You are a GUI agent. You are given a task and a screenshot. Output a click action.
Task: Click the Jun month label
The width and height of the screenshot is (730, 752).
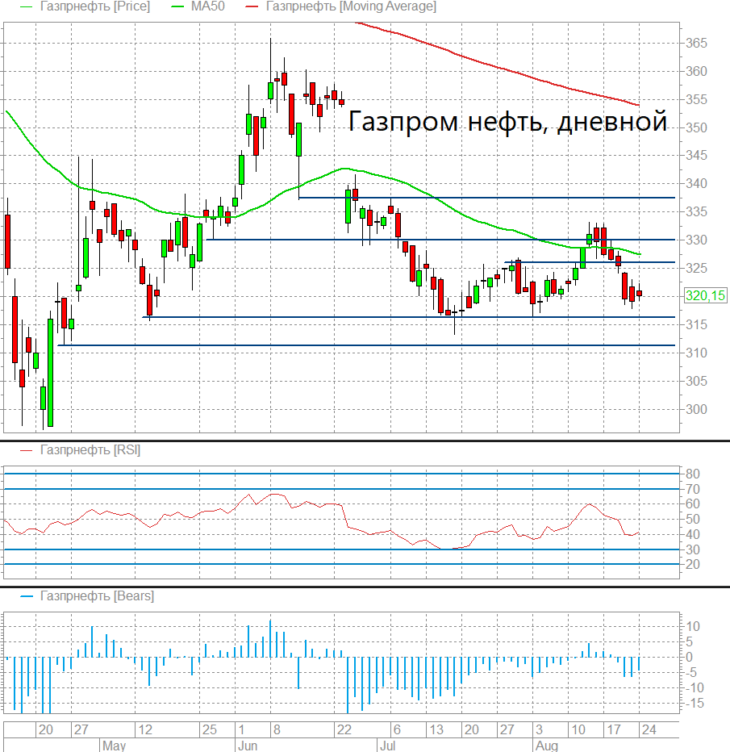[248, 746]
